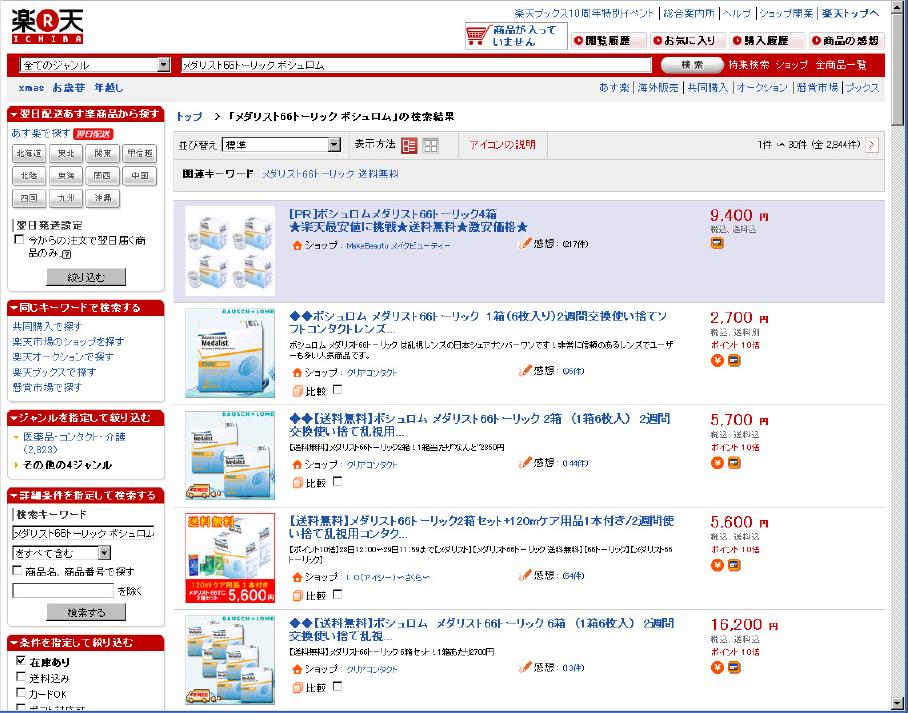Open あす楽 navigation link
The height and width of the screenshot is (713, 908).
click(614, 88)
